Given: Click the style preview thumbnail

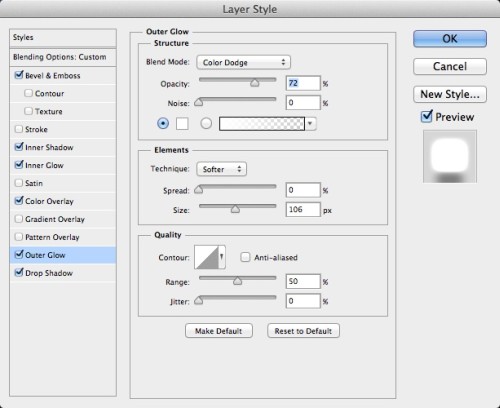Looking at the screenshot, I should click(x=450, y=156).
